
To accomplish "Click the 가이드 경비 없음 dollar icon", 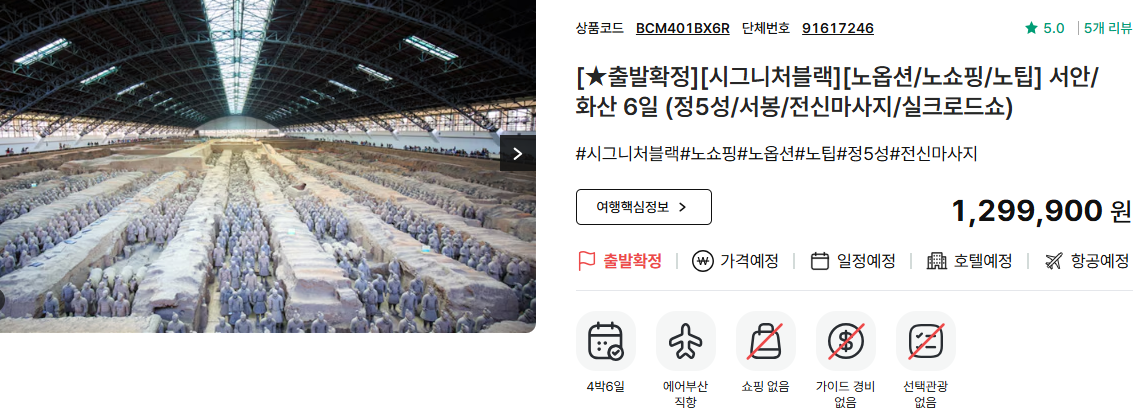I will pyautogui.click(x=845, y=341).
